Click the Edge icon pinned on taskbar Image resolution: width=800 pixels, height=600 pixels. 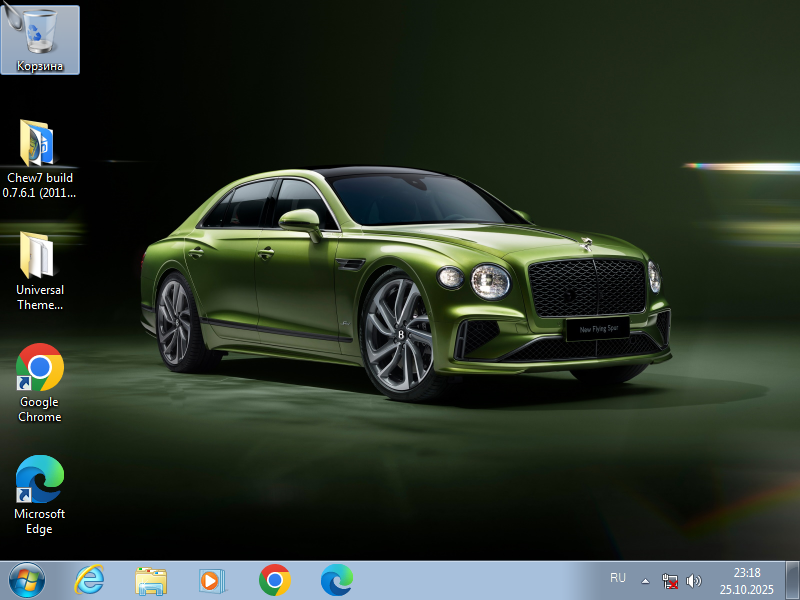(336, 580)
